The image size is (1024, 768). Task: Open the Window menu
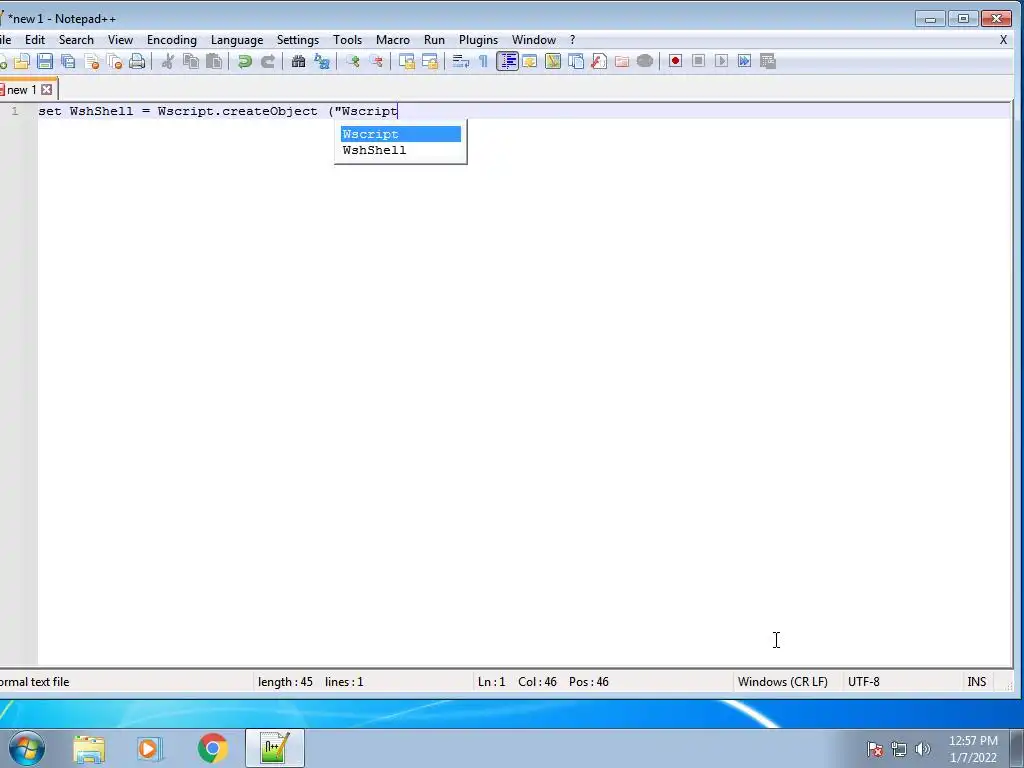click(x=534, y=40)
